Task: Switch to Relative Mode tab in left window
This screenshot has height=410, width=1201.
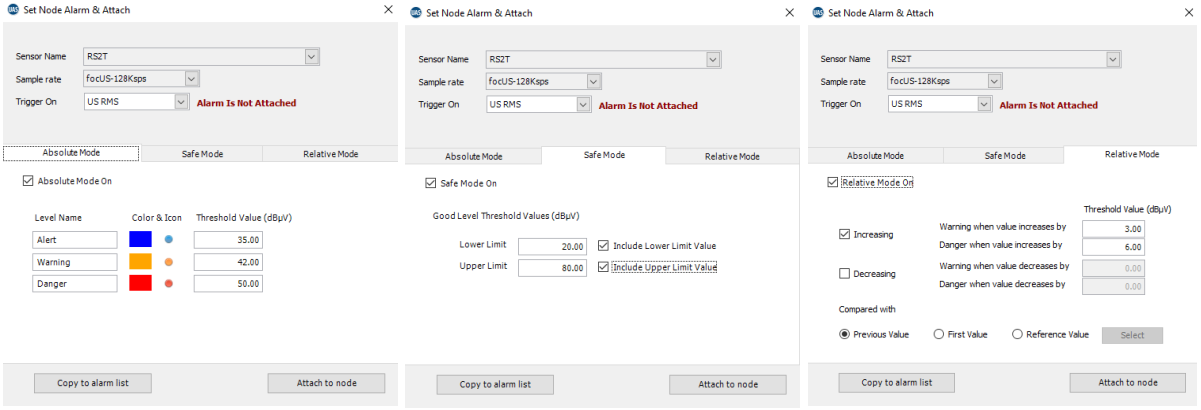Action: tap(330, 154)
